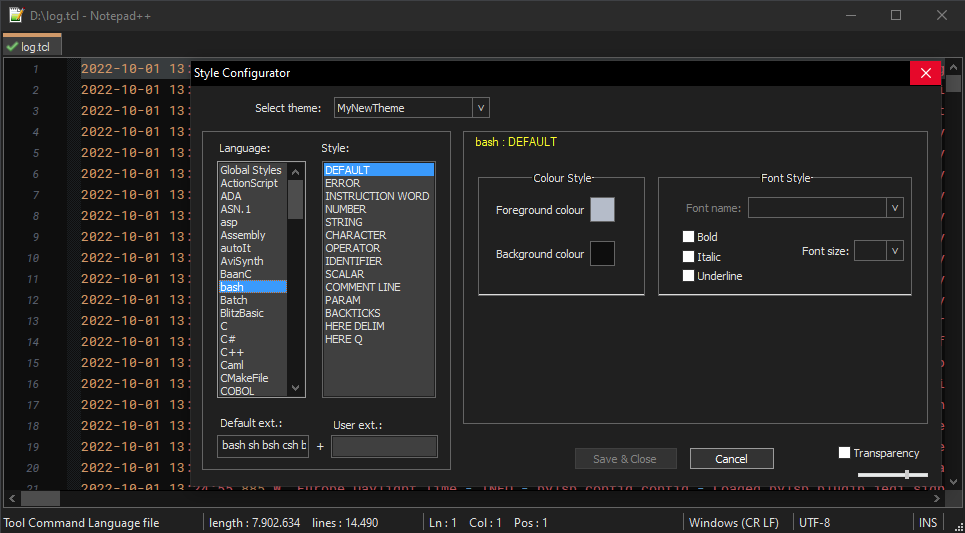Screen dimensions: 965x533
Task: Click the Notepad++ app icon in title bar
Action: point(15,15)
